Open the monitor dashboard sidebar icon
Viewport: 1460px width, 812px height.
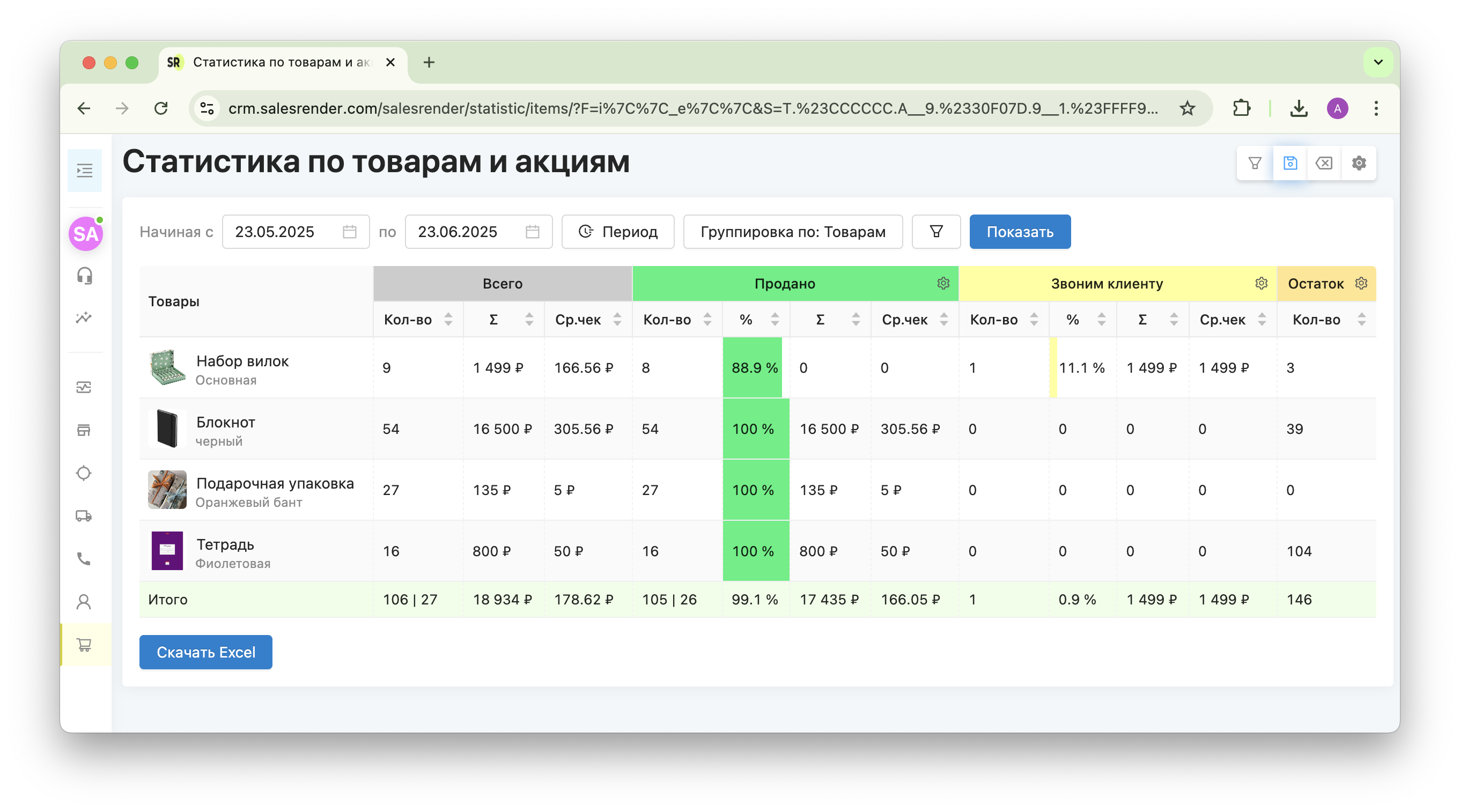pyautogui.click(x=84, y=388)
